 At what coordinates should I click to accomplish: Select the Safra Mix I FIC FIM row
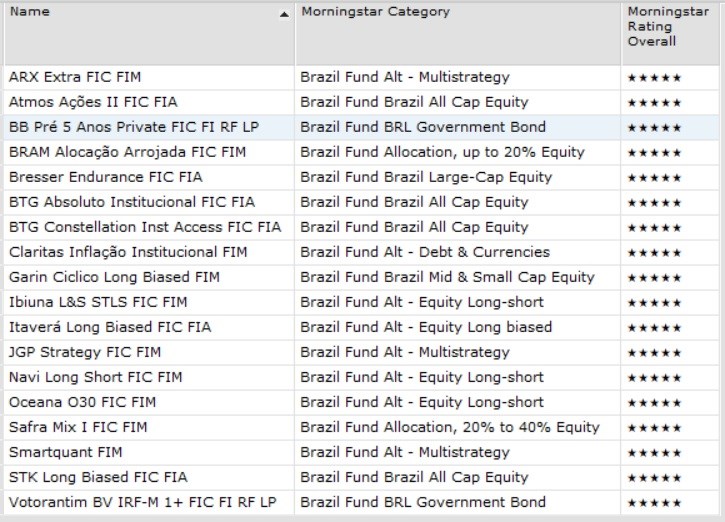coord(78,427)
